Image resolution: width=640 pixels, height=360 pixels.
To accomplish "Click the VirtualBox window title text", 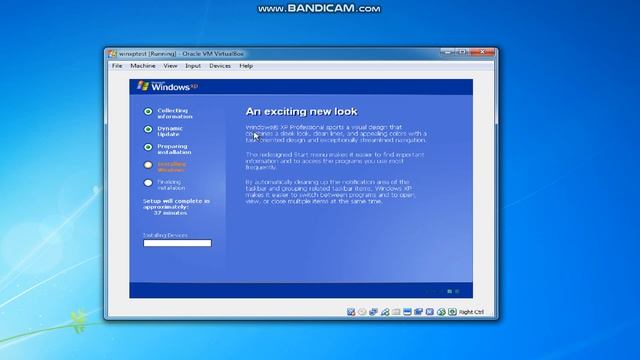I will point(181,53).
